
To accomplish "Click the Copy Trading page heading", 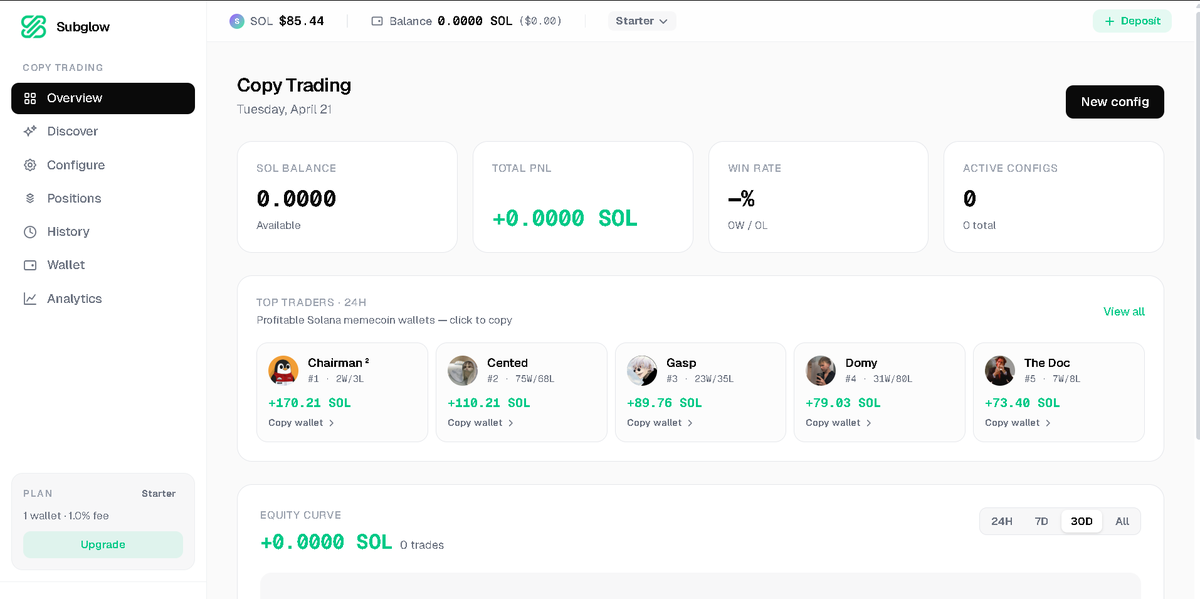I will click(x=294, y=85).
